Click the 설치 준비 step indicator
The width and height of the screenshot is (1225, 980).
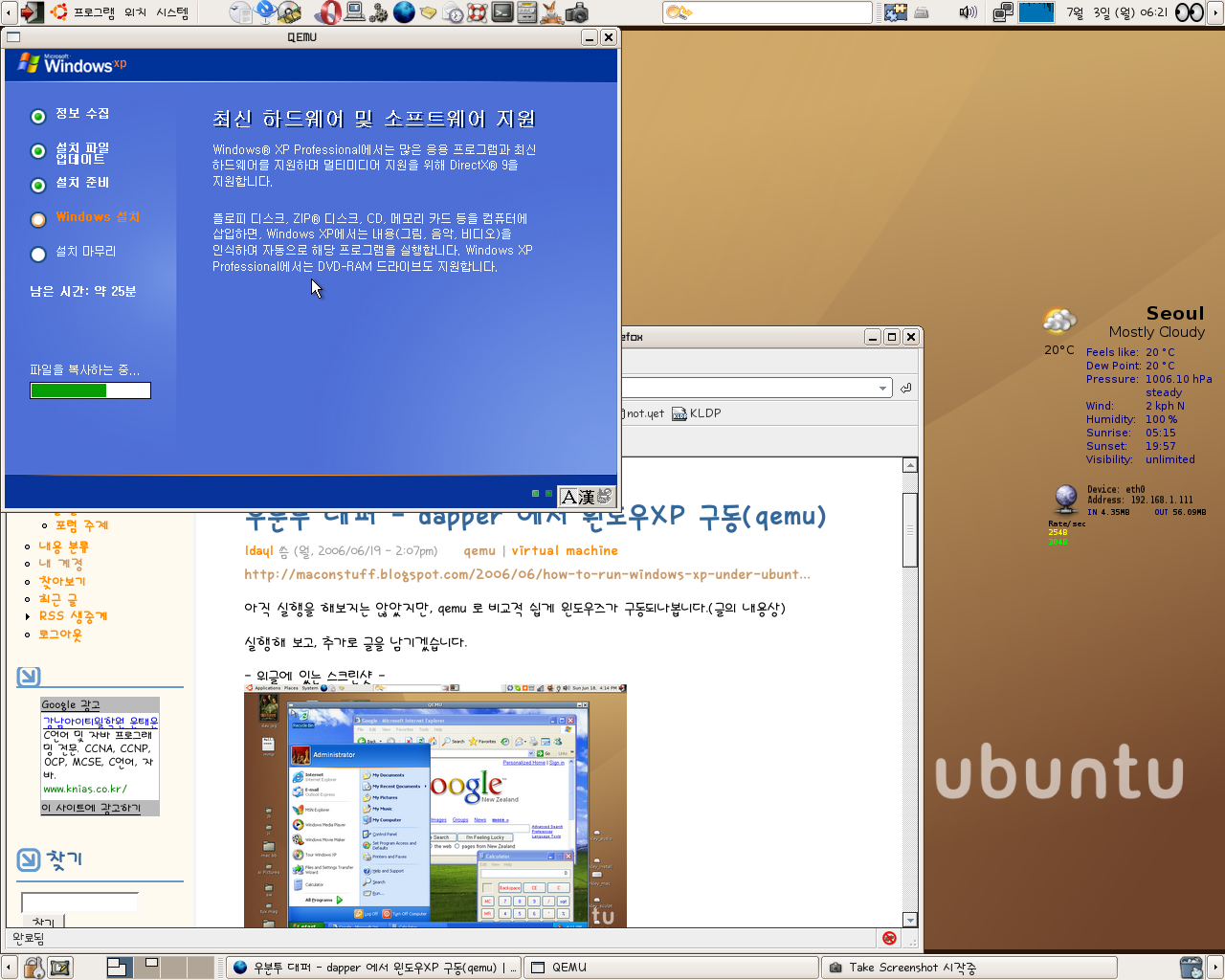click(38, 186)
